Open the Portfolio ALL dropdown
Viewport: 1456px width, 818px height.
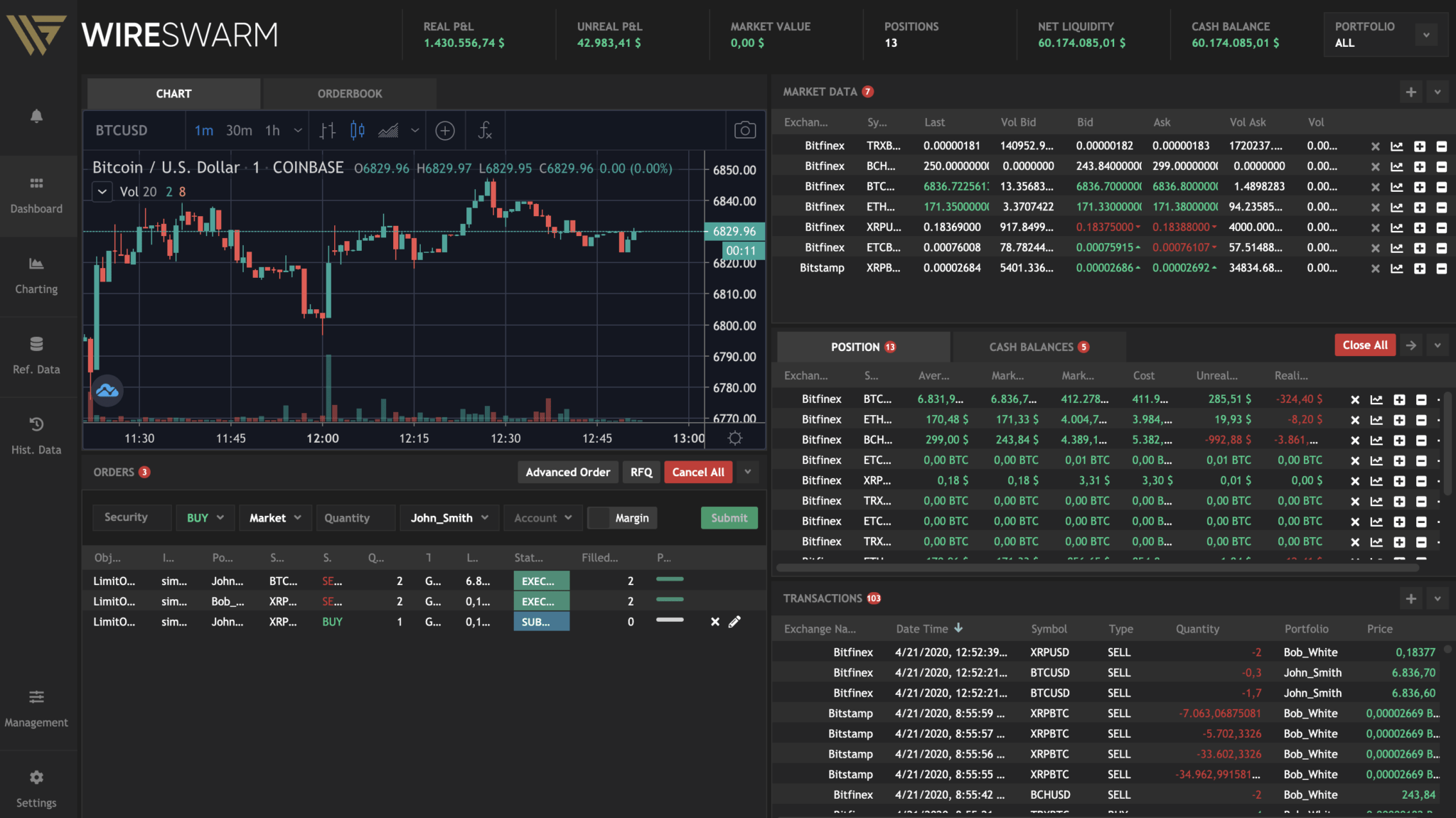(1425, 35)
